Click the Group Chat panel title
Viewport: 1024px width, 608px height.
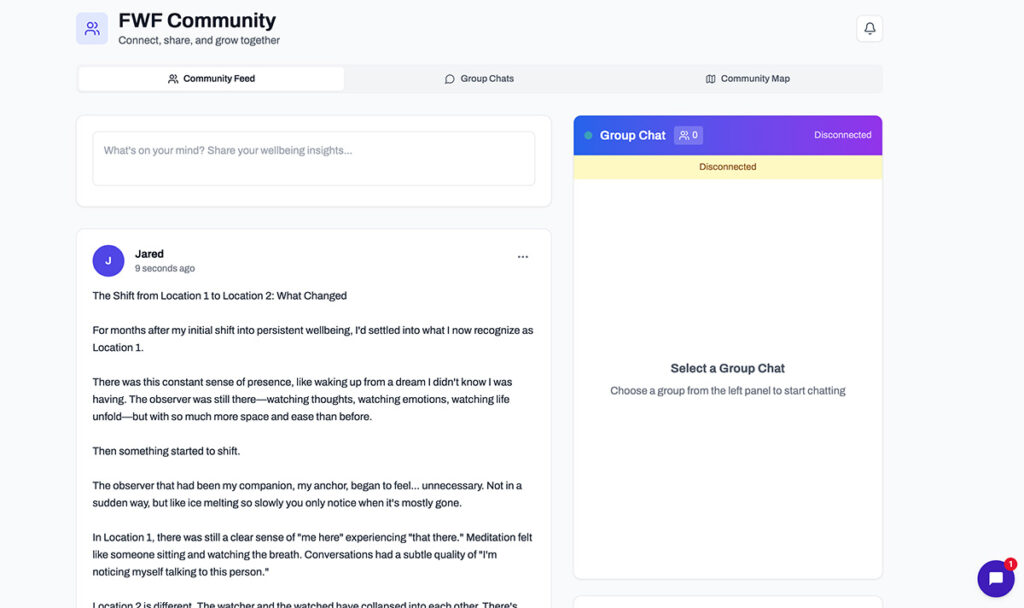632,135
